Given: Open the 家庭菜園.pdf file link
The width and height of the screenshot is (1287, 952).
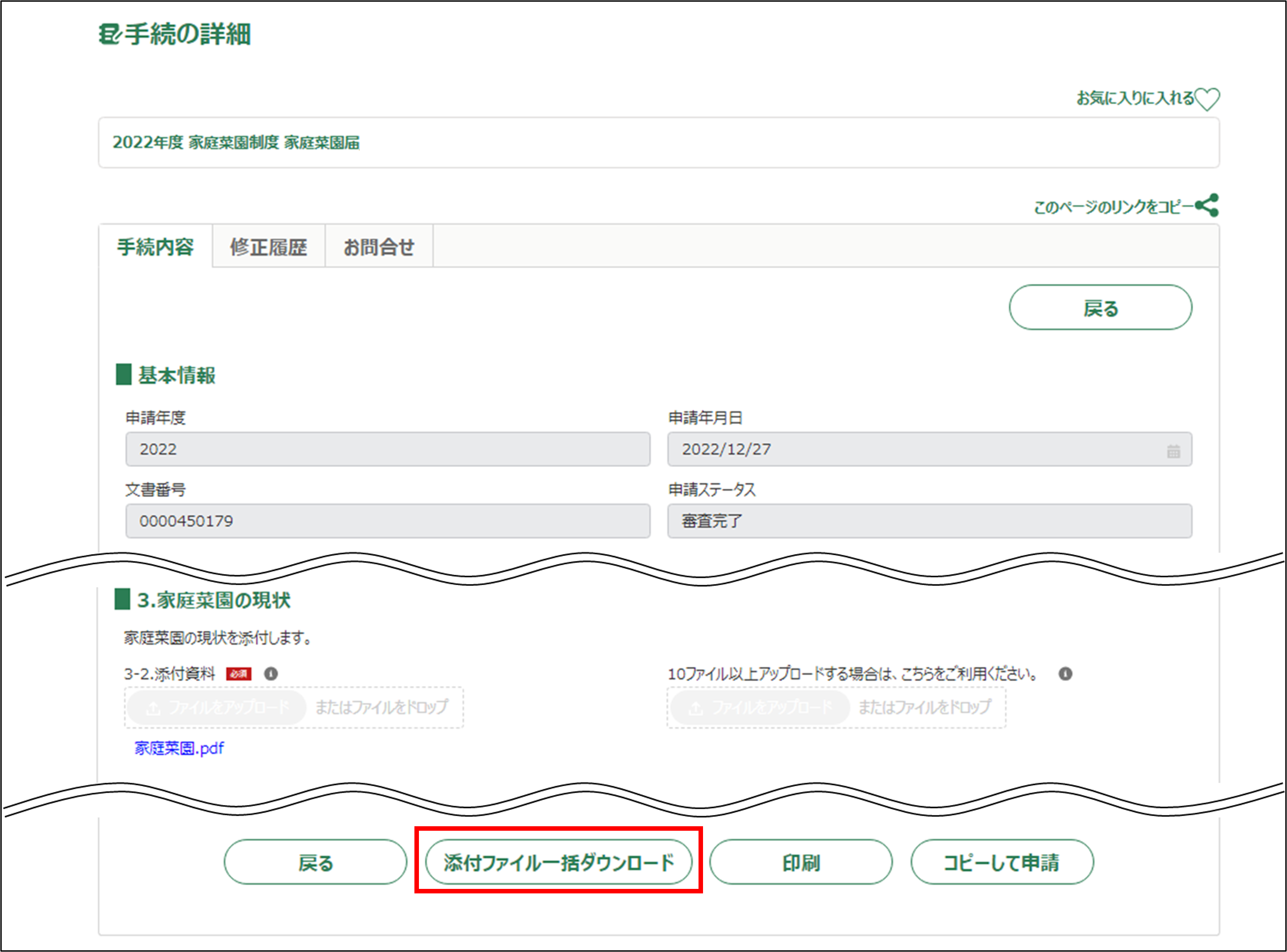Looking at the screenshot, I should pos(179,748).
